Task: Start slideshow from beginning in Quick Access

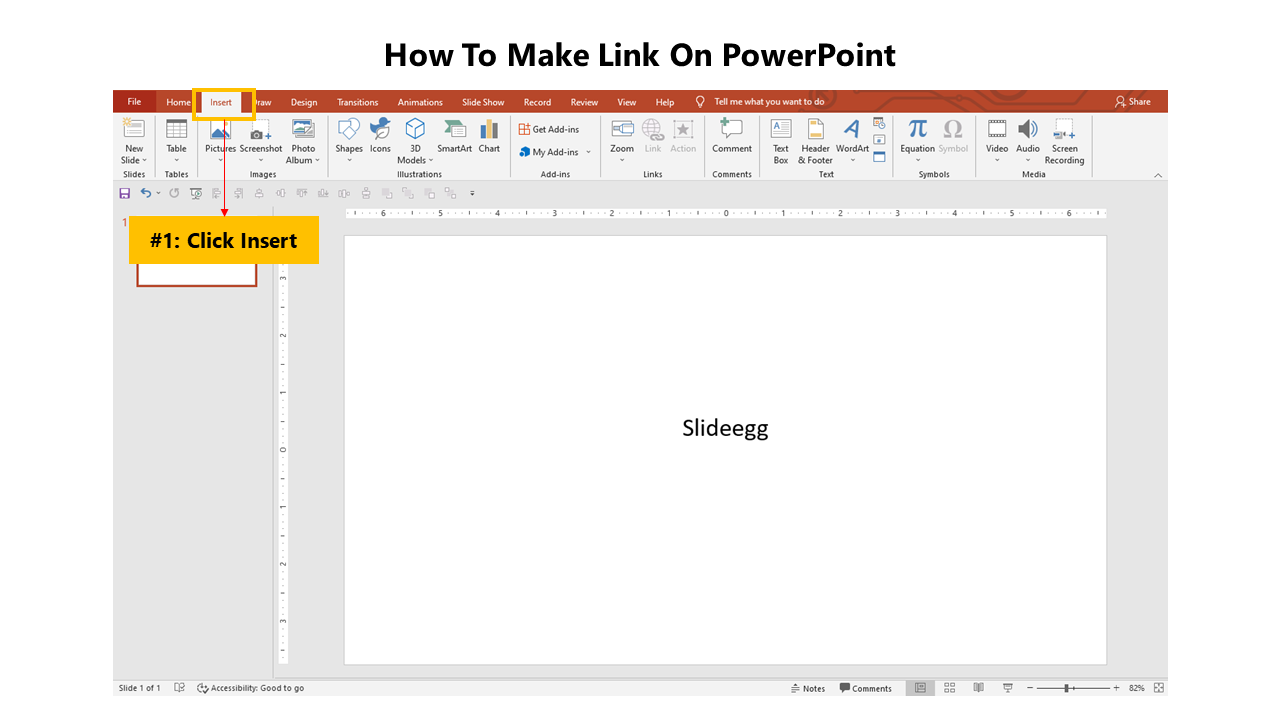Action: 196,193
